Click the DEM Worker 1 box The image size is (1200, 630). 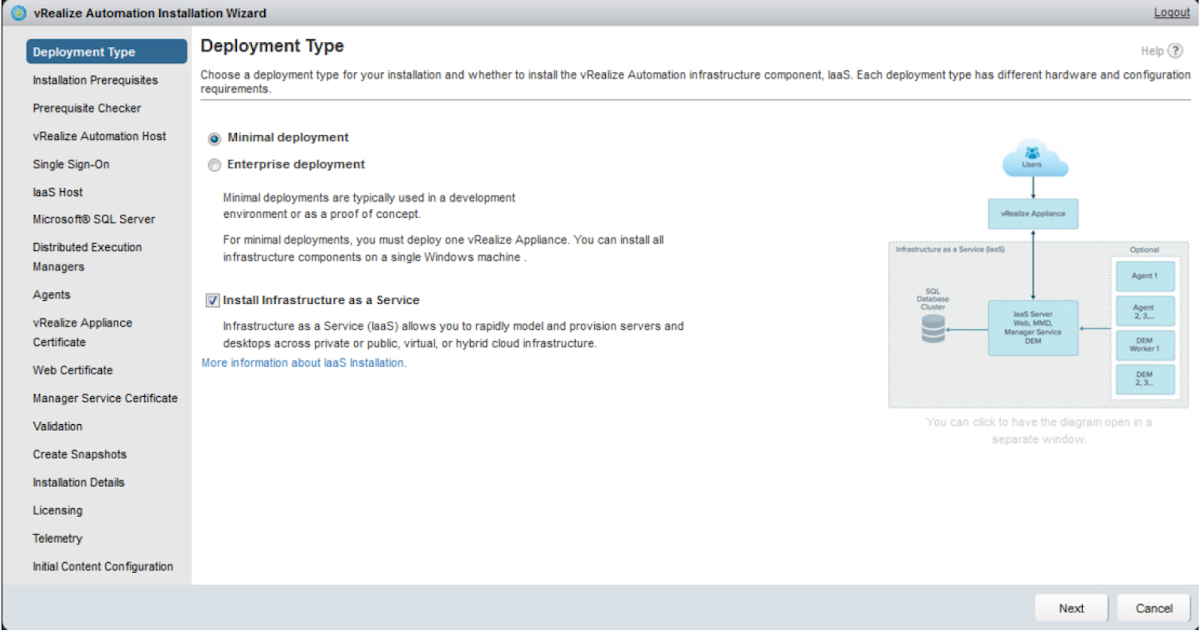tap(1144, 346)
